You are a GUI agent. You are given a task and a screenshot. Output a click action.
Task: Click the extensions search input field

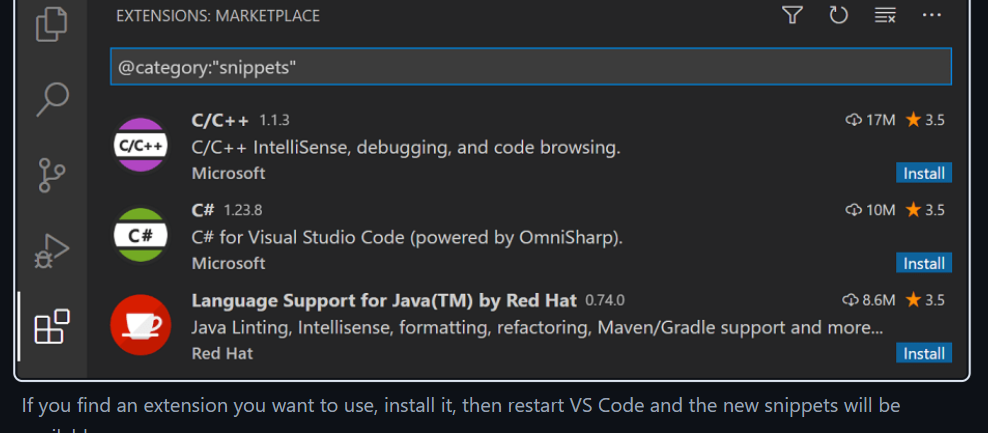[530, 67]
